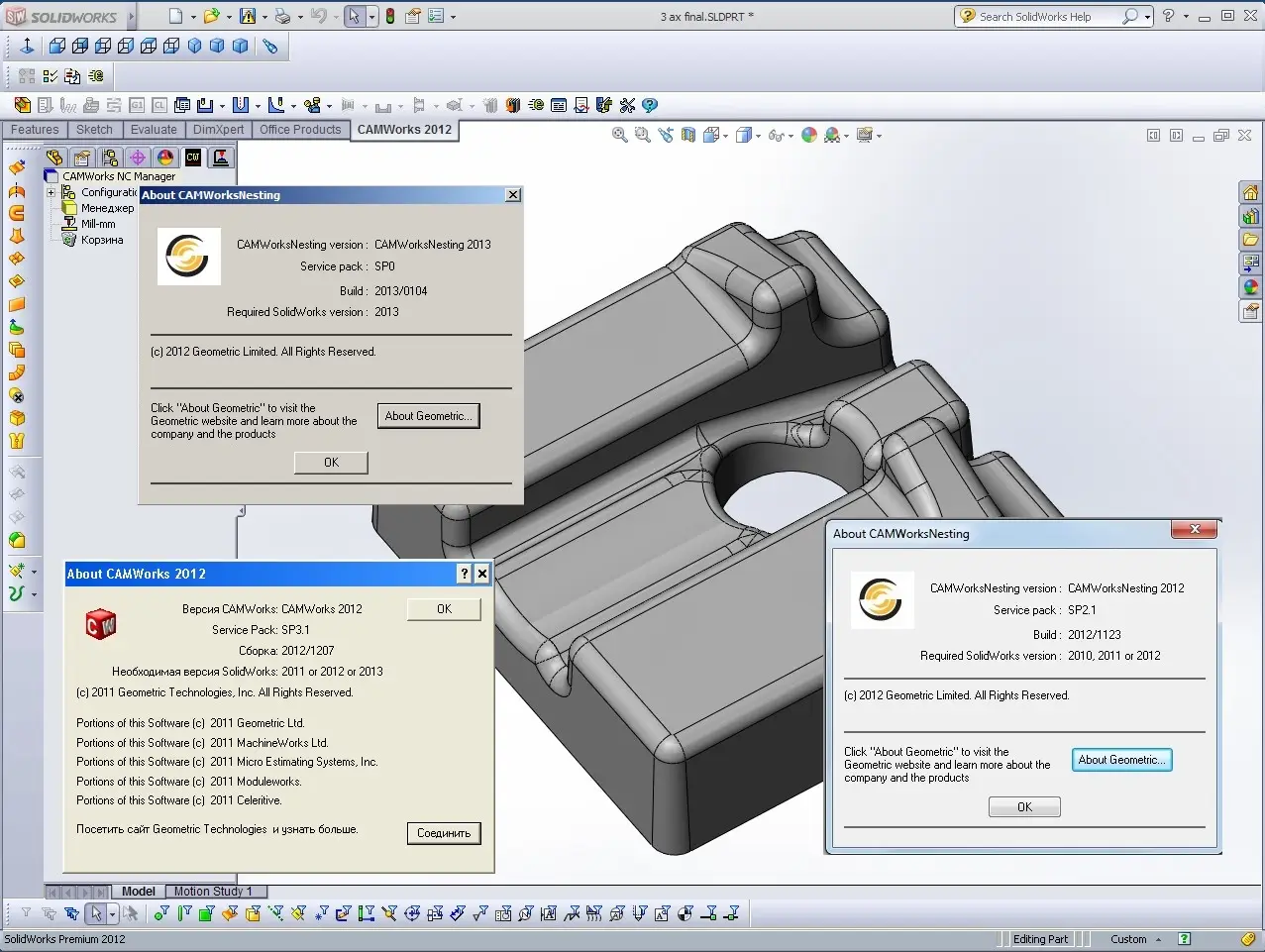Screen dimensions: 1265x952
Task: Switch to the Office Products tab
Action: tap(300, 130)
